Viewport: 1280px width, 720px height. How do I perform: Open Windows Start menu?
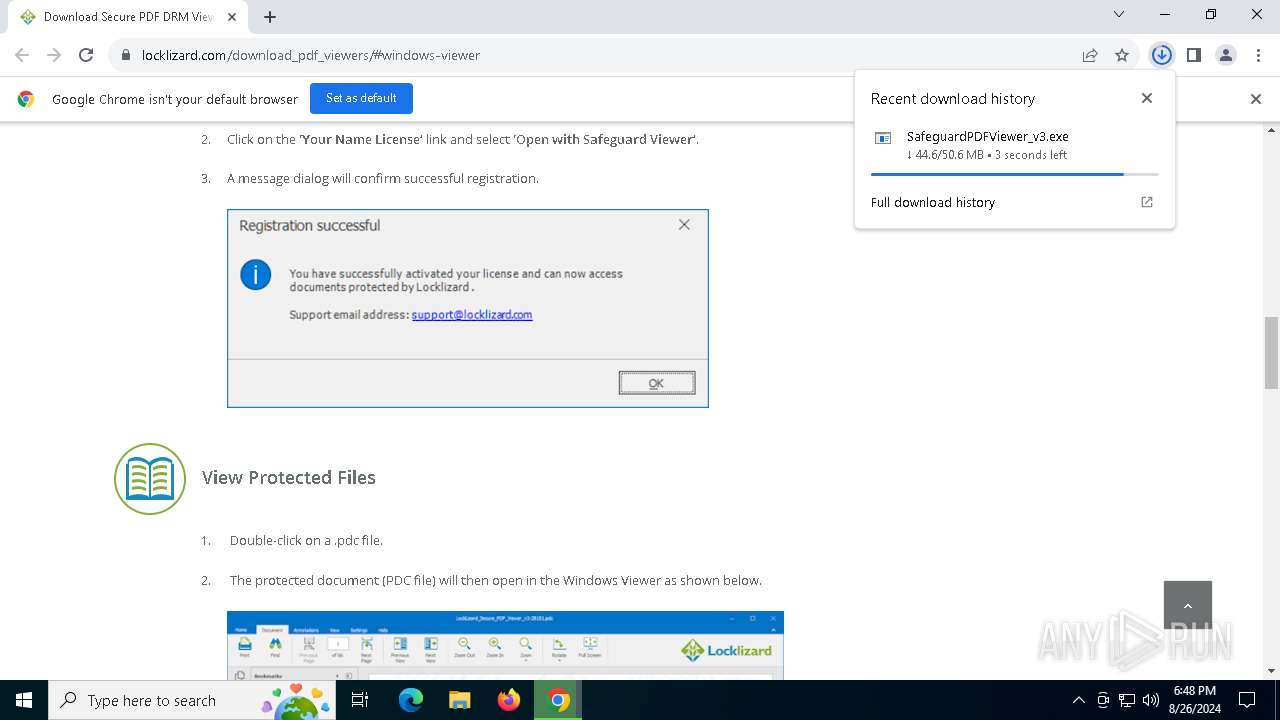[x=24, y=700]
